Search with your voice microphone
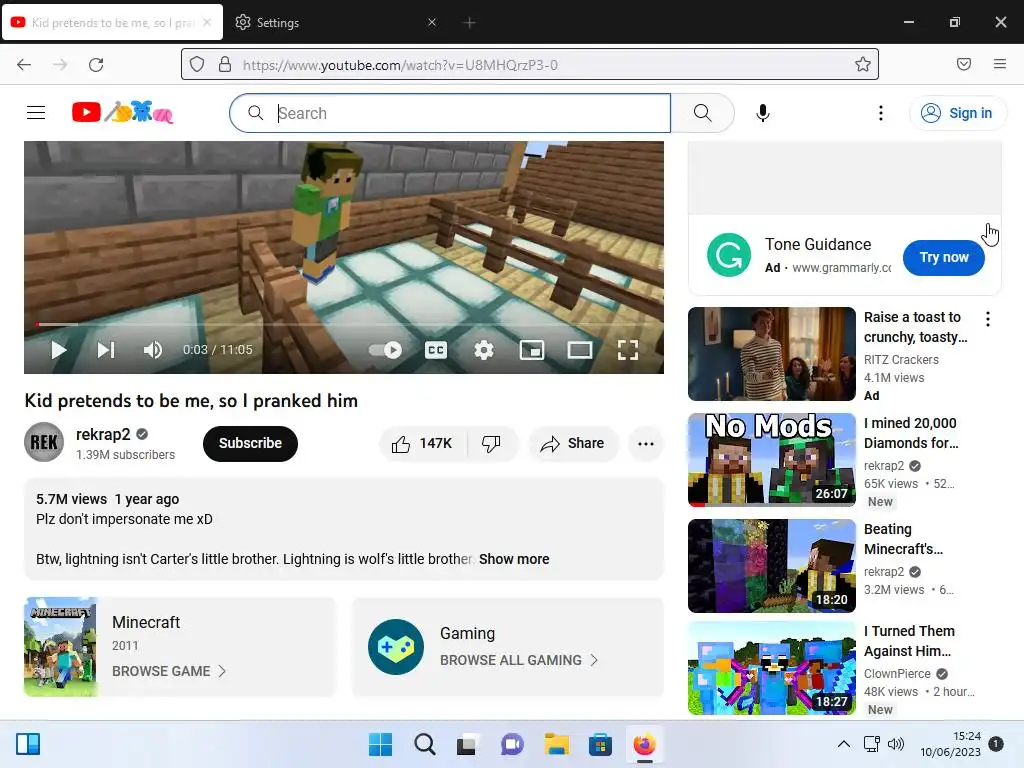This screenshot has width=1024, height=768. click(762, 113)
